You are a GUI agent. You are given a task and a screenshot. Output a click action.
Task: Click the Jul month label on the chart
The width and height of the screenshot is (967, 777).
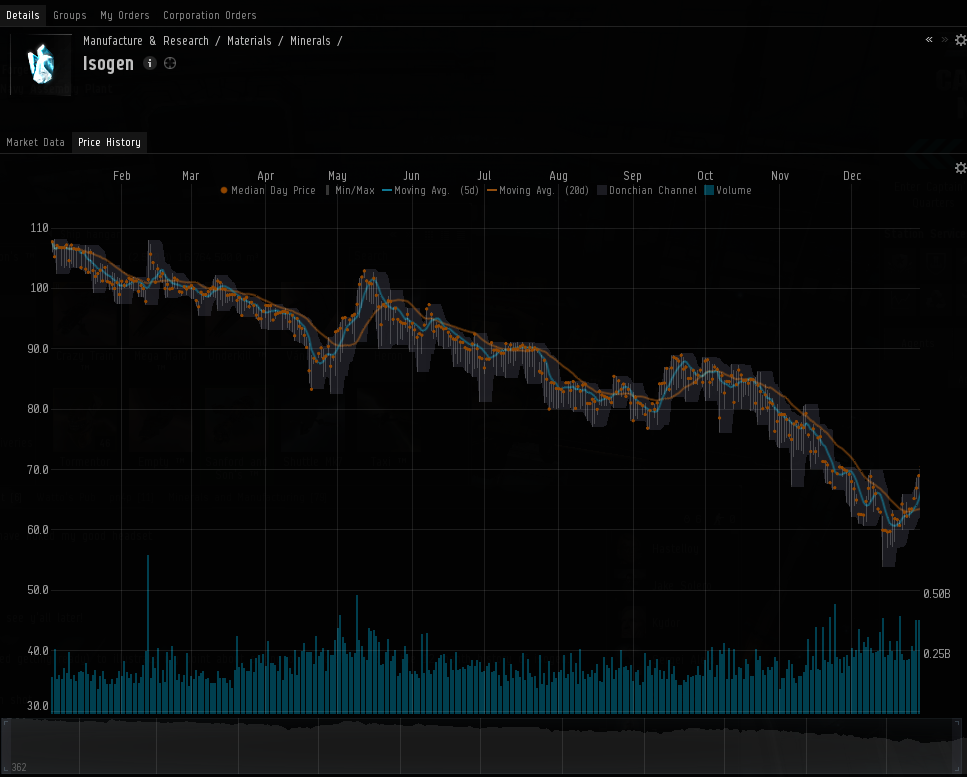click(x=484, y=176)
